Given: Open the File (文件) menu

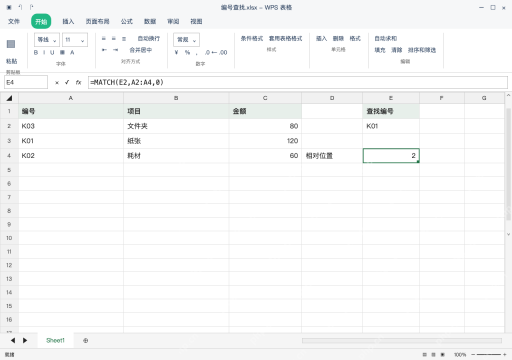Looking at the screenshot, I should click(x=14, y=21).
